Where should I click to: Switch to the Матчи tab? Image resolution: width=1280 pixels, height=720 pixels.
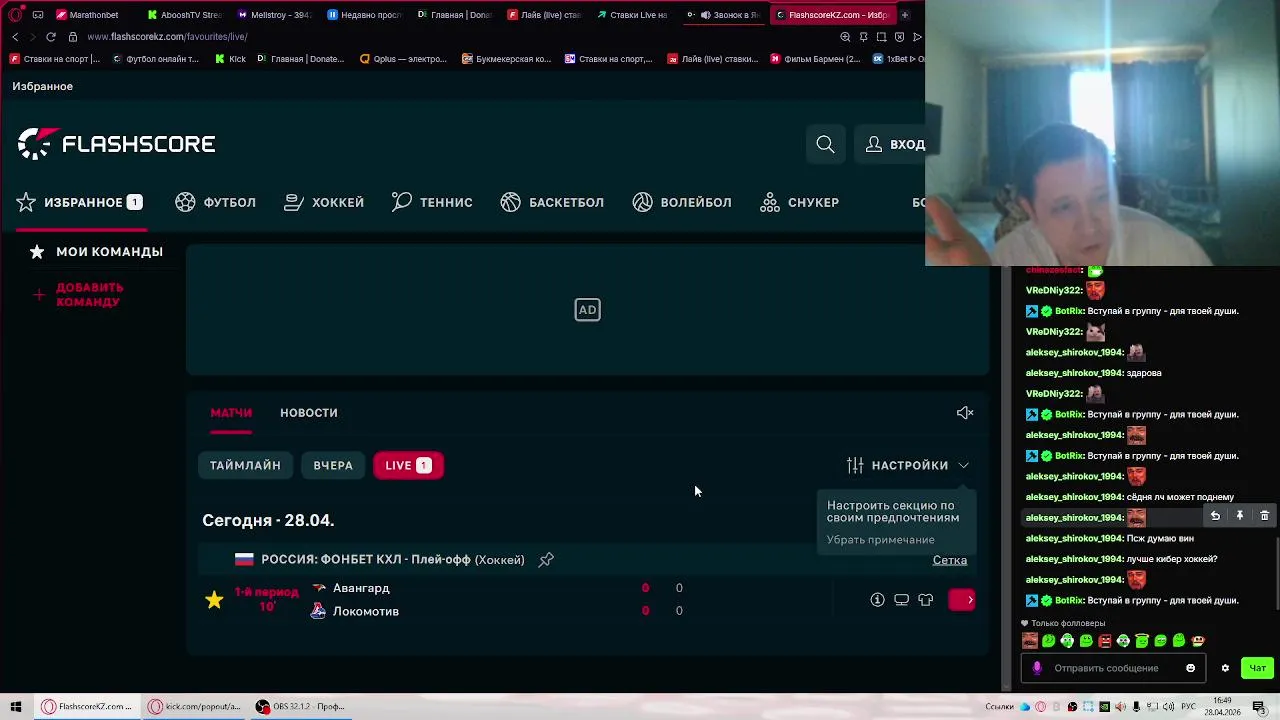[x=231, y=413]
